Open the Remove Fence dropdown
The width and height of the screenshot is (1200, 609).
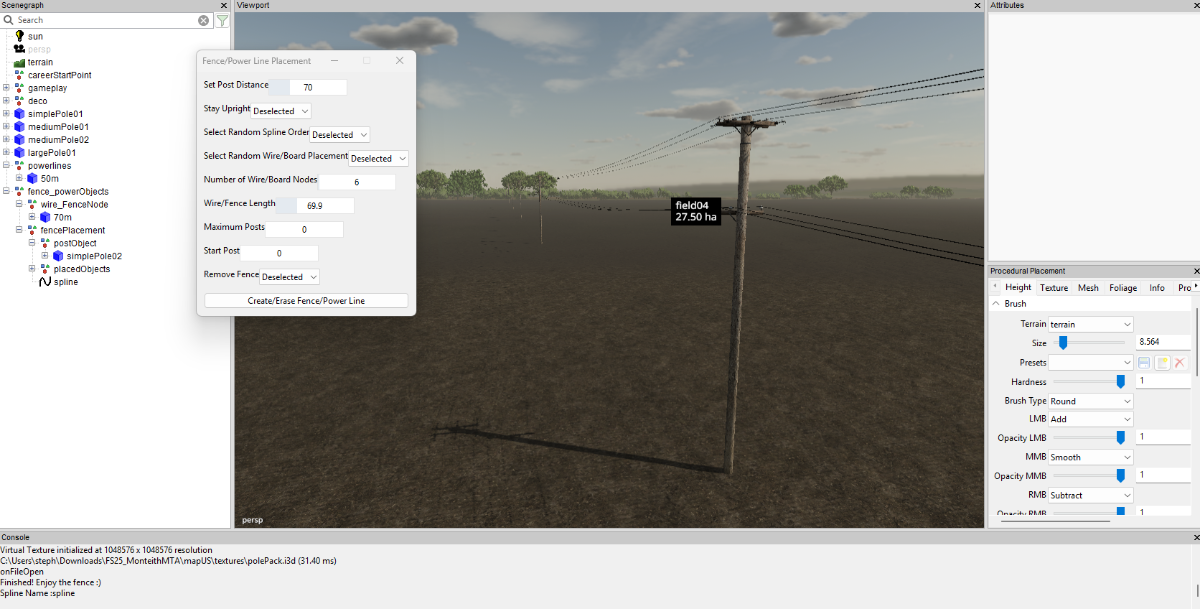point(290,277)
